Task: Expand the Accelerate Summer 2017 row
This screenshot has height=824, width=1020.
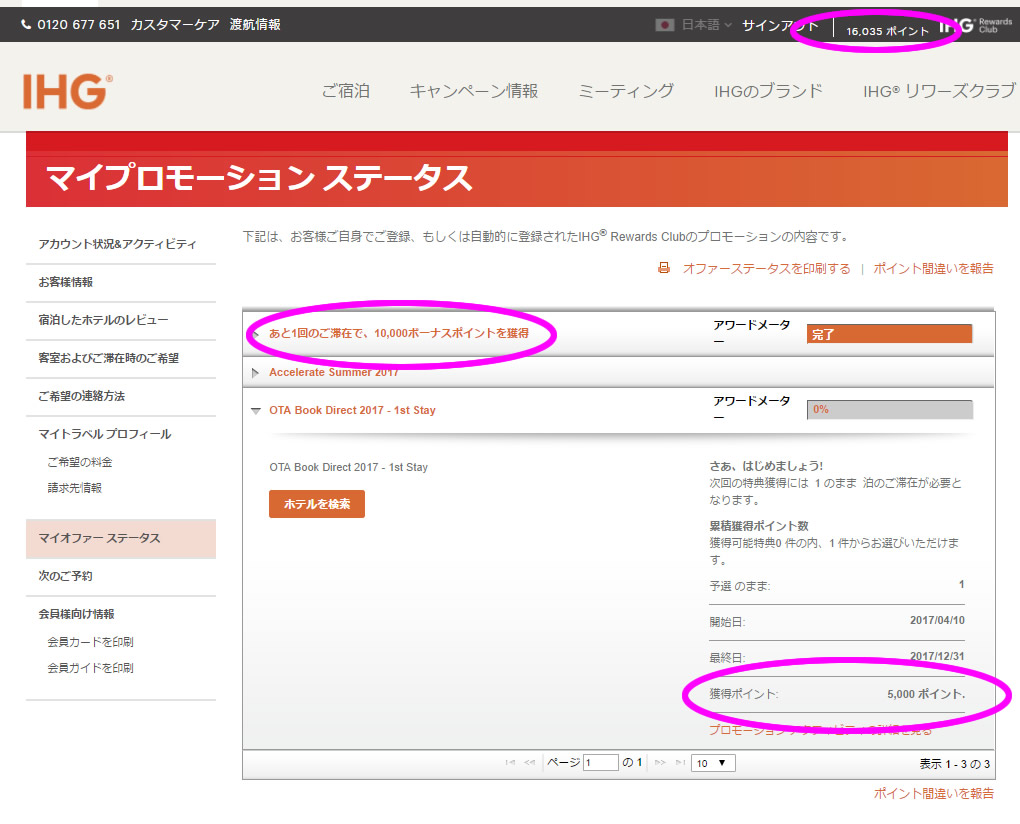Action: [x=256, y=373]
